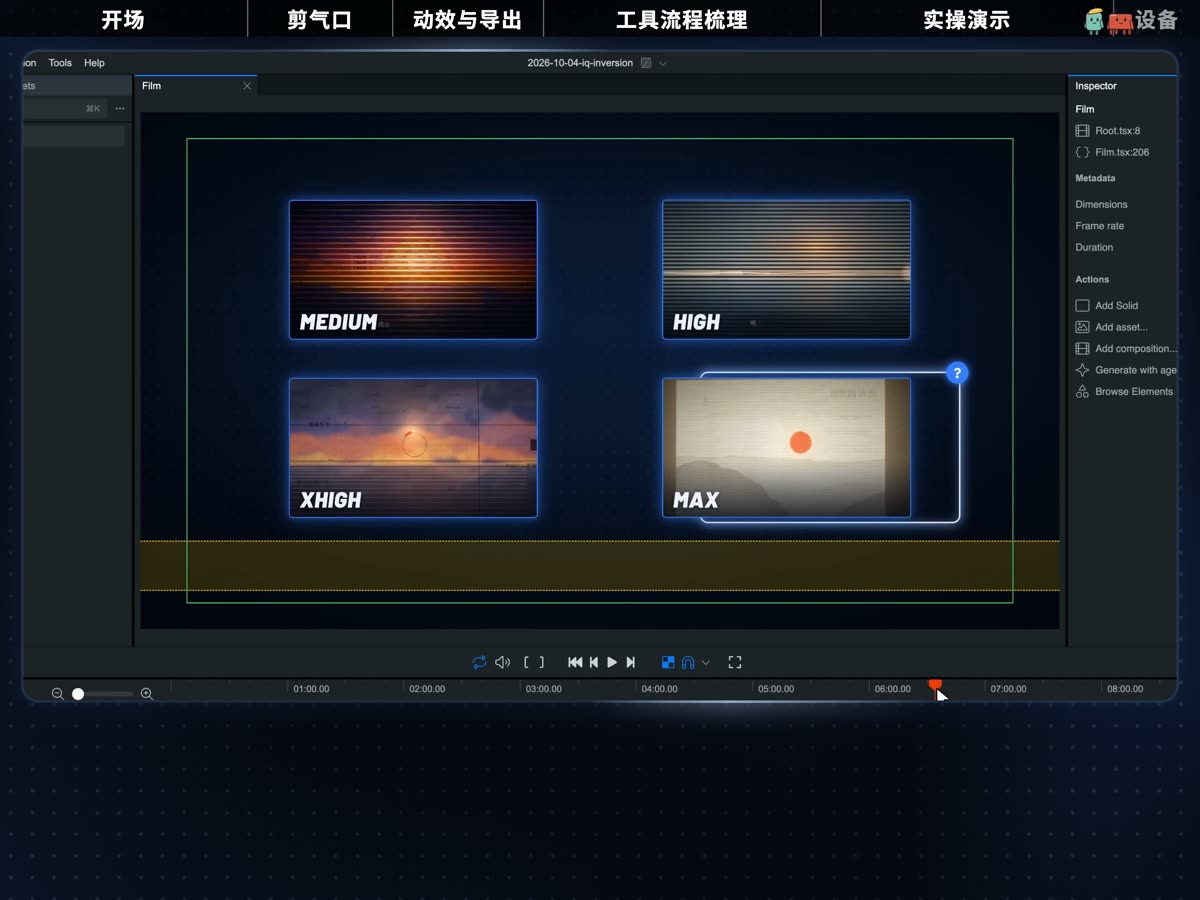Click Root.tsx film strip icon
The height and width of the screenshot is (900, 1200).
coord(1082,131)
